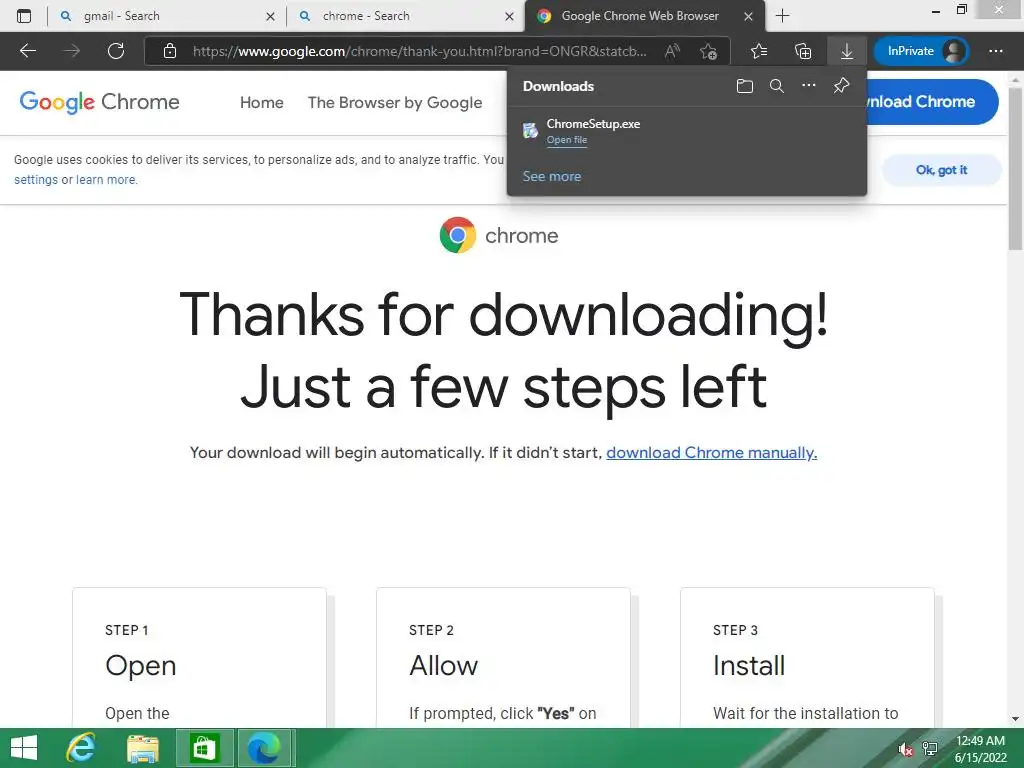Select the Google Chrome Web Browser tab
1024x768 pixels.
(645, 16)
